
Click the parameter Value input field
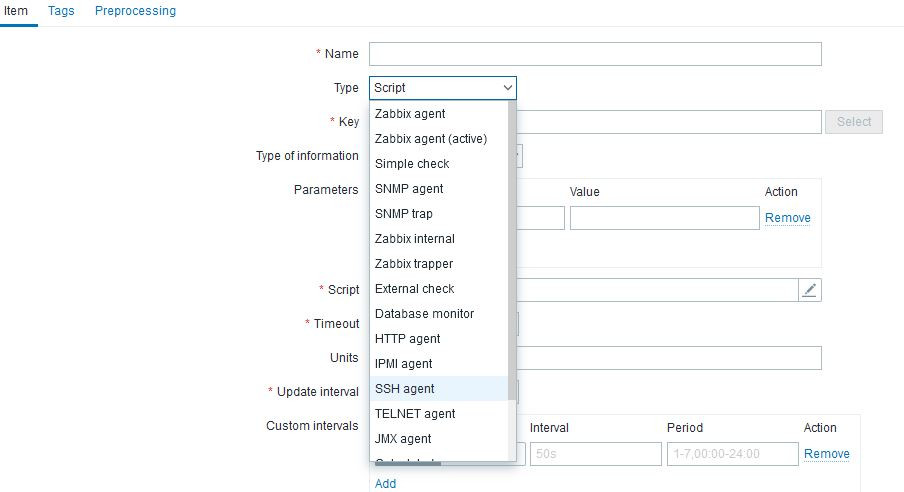(x=664, y=218)
